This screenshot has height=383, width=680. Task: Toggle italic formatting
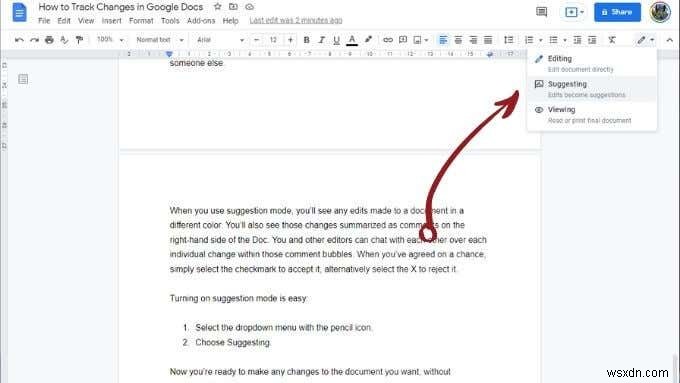tap(321, 40)
